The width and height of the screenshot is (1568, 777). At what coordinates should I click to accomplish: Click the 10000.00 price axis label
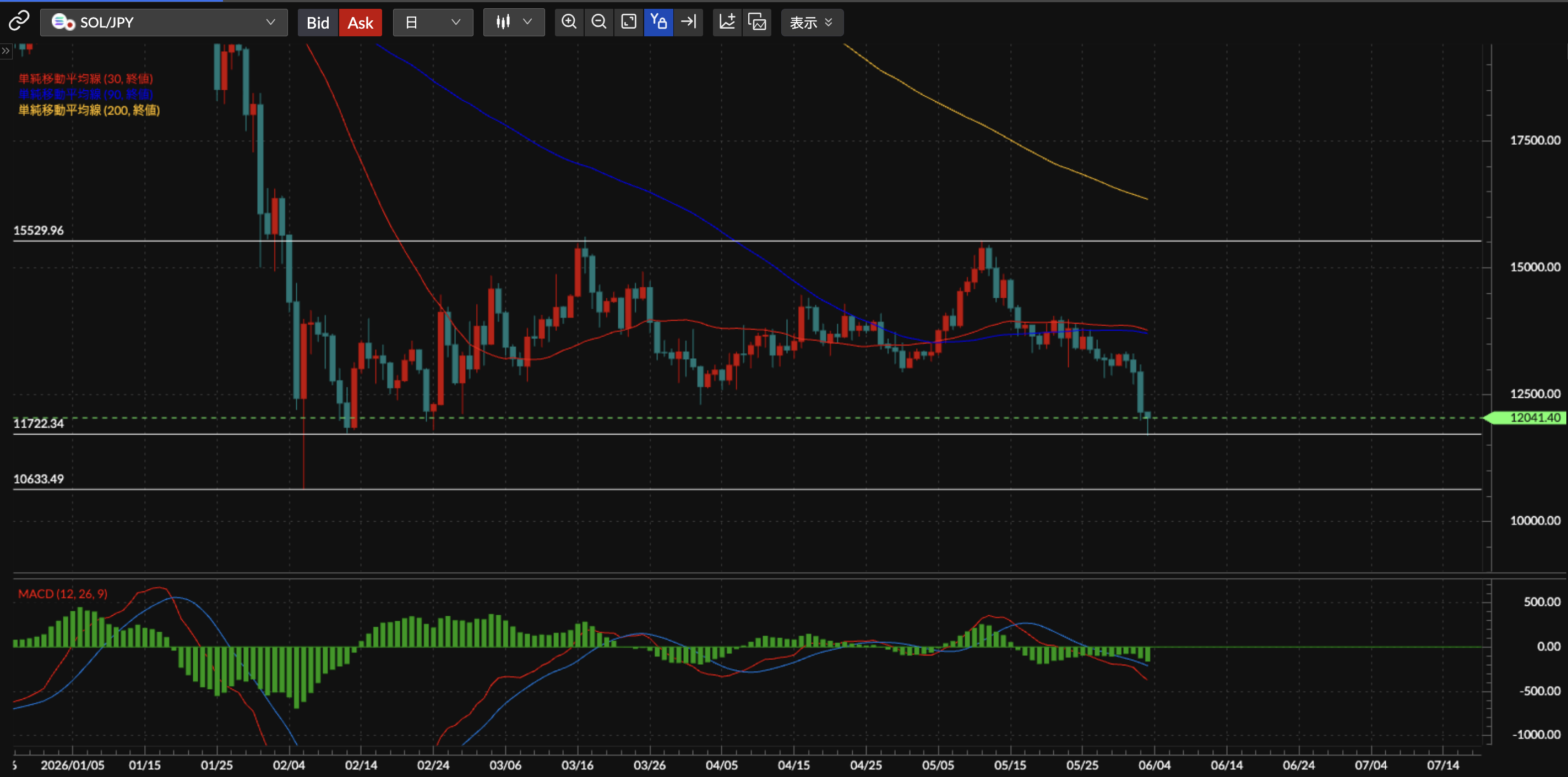coord(1535,521)
